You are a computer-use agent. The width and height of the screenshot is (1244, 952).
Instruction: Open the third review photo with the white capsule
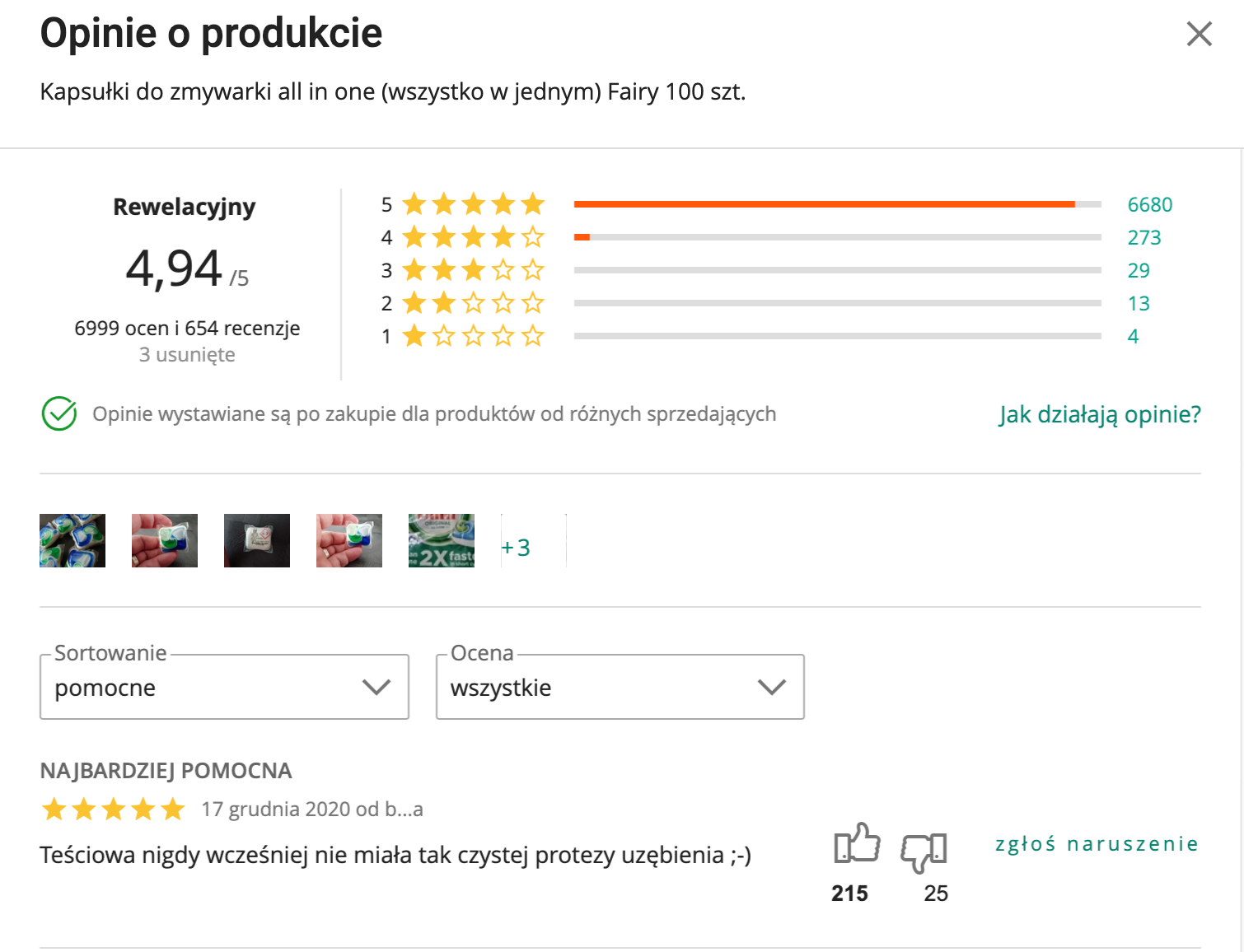[x=257, y=540]
